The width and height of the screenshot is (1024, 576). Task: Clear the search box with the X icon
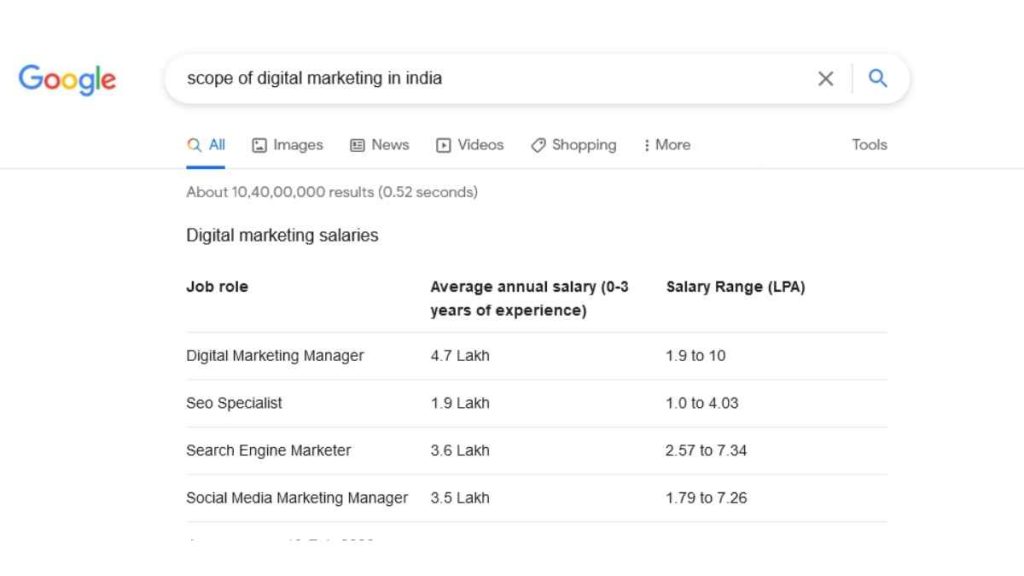coord(825,78)
